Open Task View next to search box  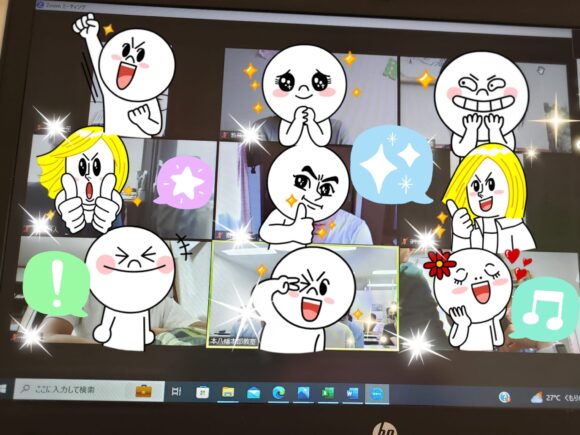177,392
